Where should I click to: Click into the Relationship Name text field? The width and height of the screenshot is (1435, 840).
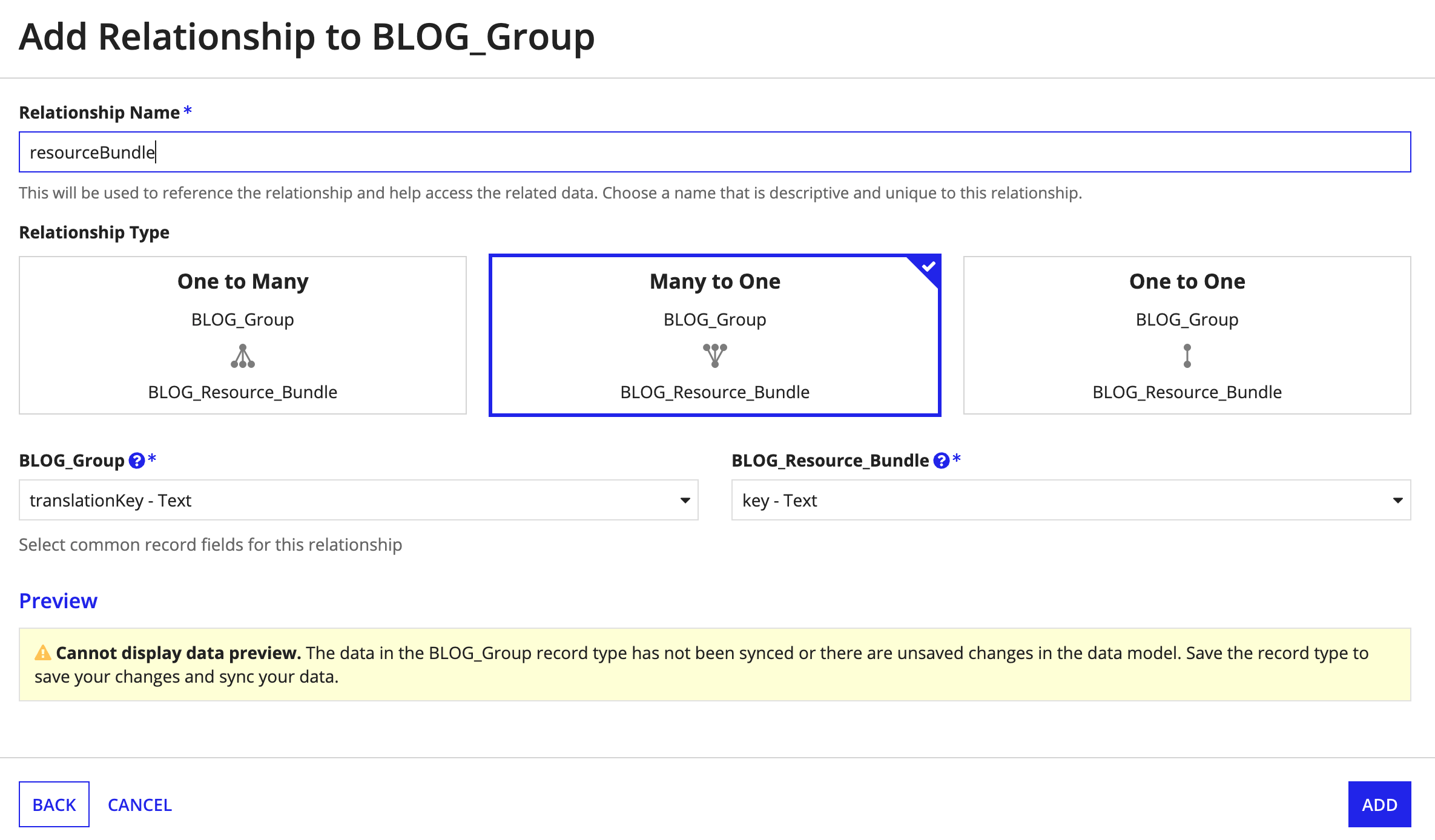click(x=714, y=152)
